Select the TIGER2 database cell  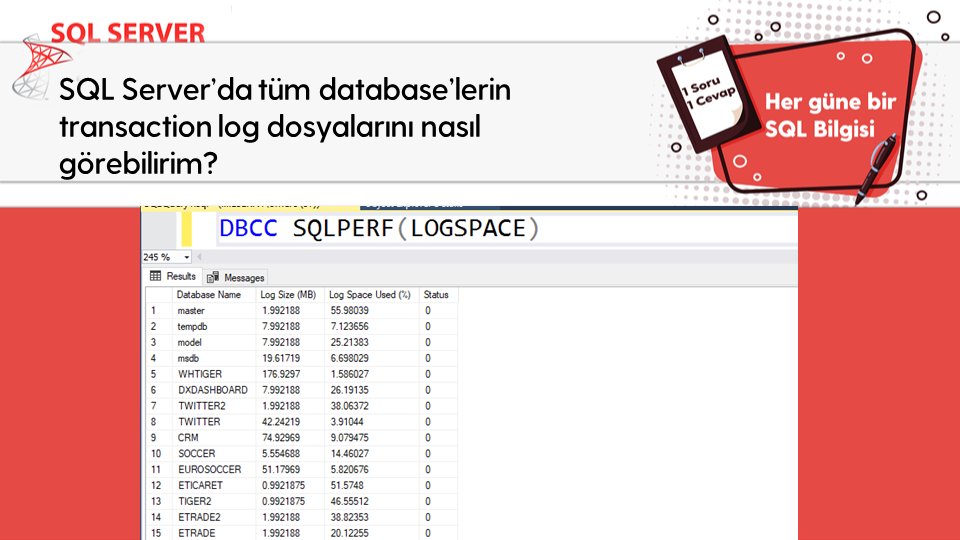click(x=214, y=501)
